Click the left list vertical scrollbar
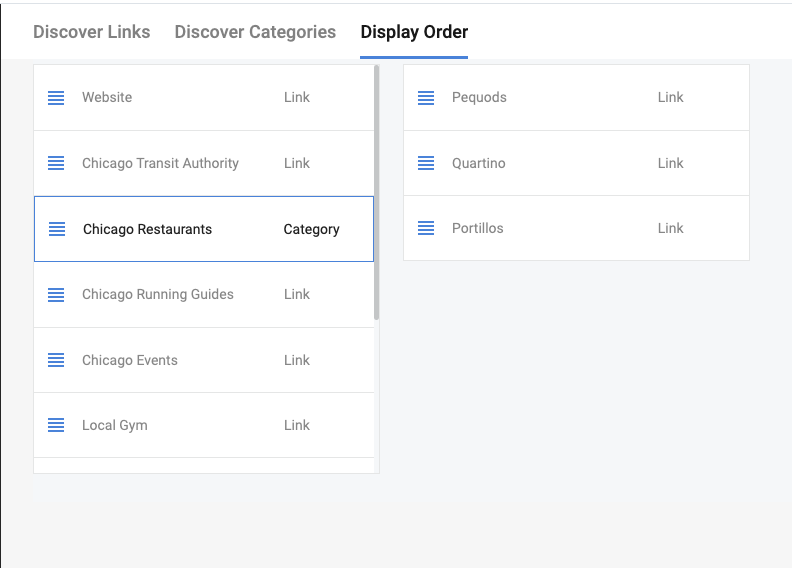Image resolution: width=792 pixels, height=568 pixels. (376, 192)
